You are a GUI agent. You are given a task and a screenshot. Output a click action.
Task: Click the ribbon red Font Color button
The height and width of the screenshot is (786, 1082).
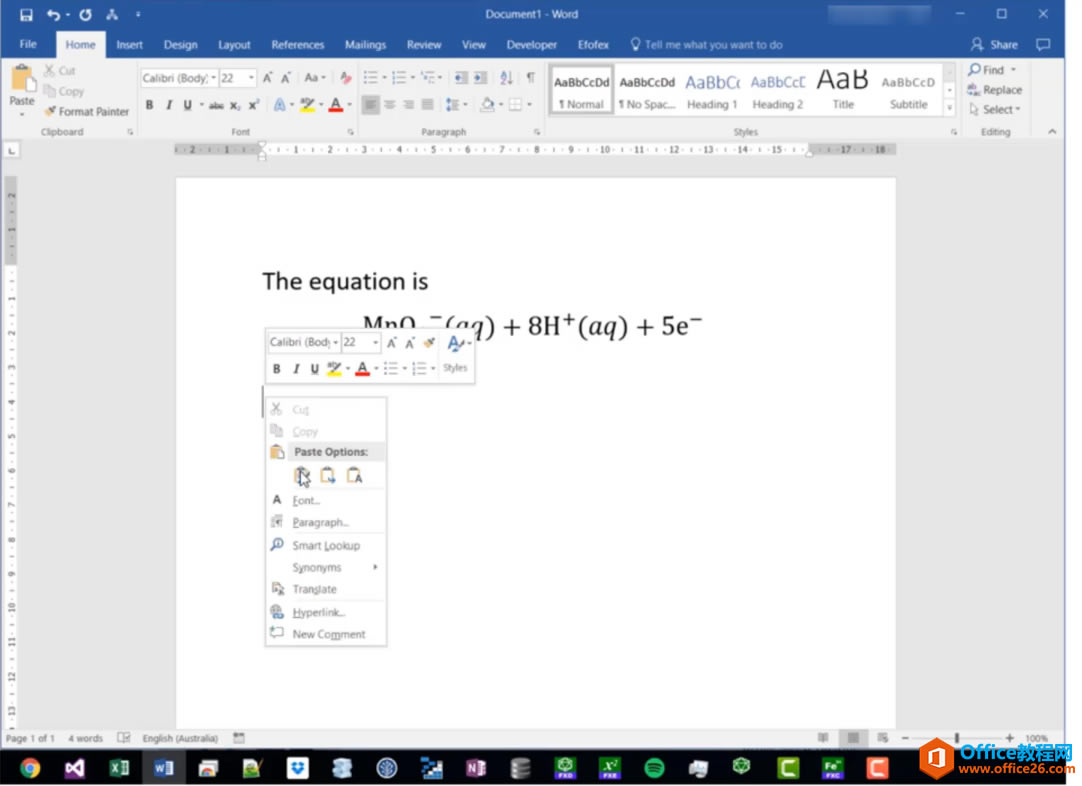coord(335,105)
